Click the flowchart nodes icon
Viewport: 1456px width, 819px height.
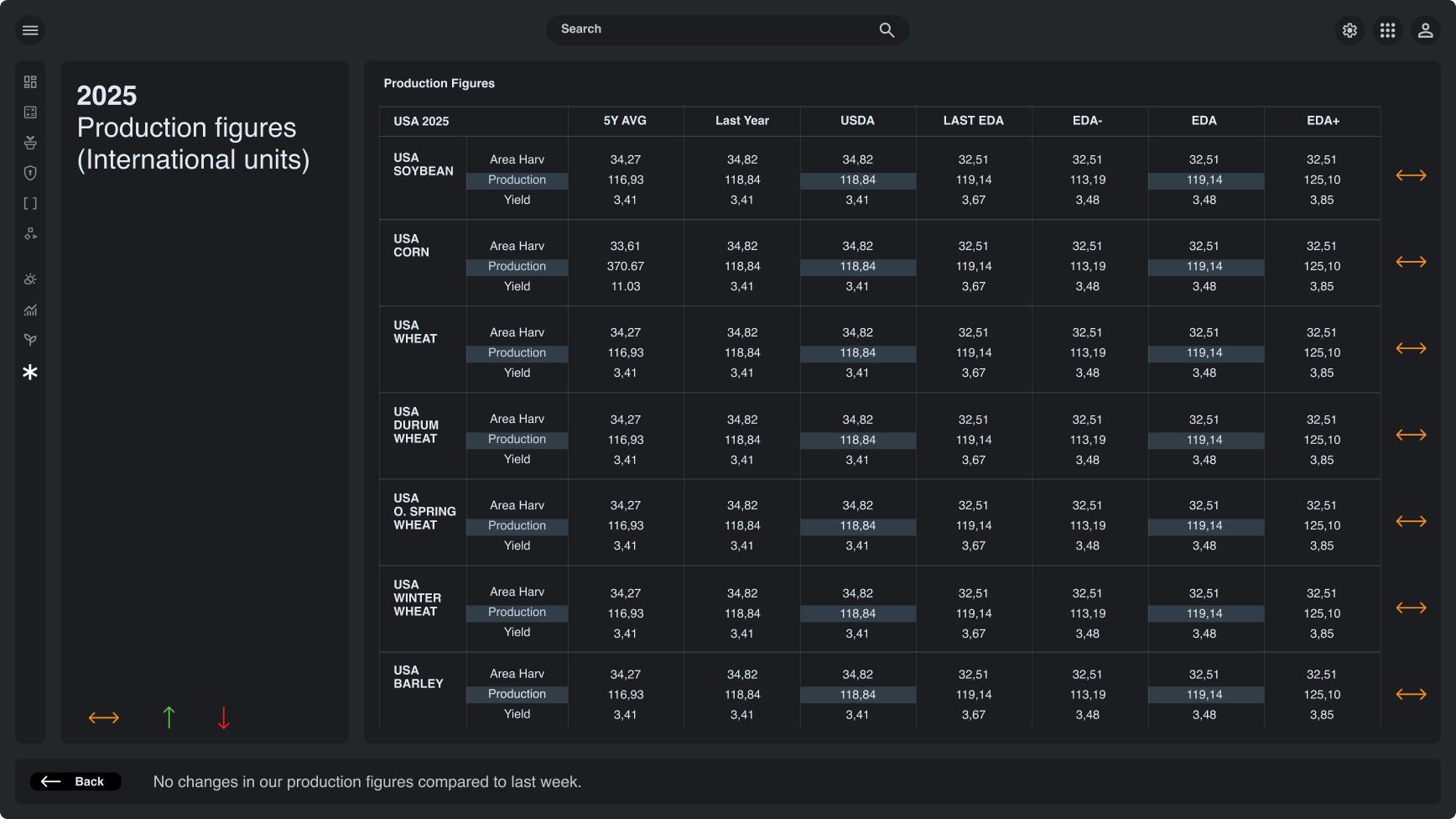click(x=30, y=233)
